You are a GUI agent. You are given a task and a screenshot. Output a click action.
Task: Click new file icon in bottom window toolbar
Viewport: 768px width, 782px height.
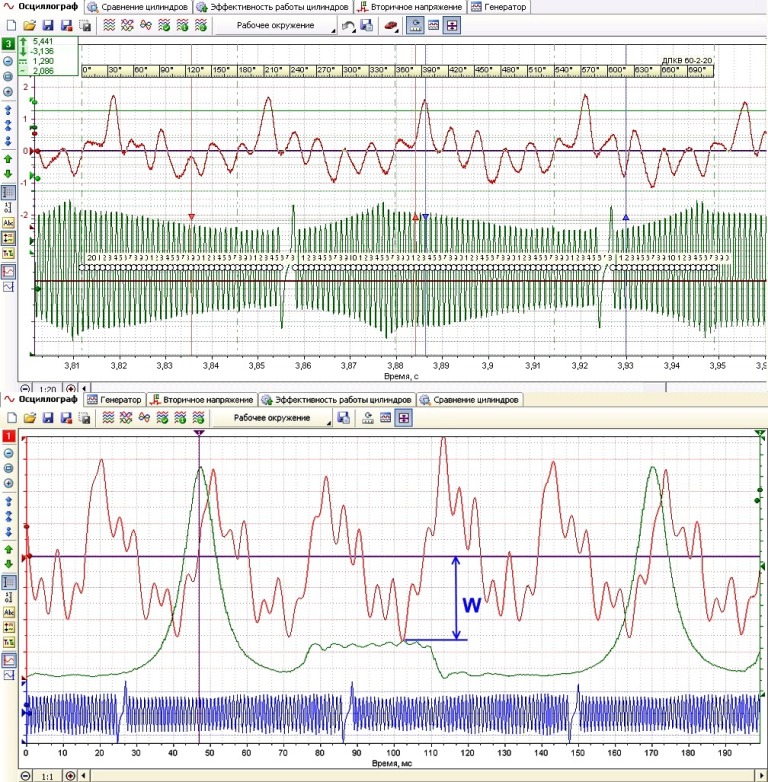(x=11, y=418)
